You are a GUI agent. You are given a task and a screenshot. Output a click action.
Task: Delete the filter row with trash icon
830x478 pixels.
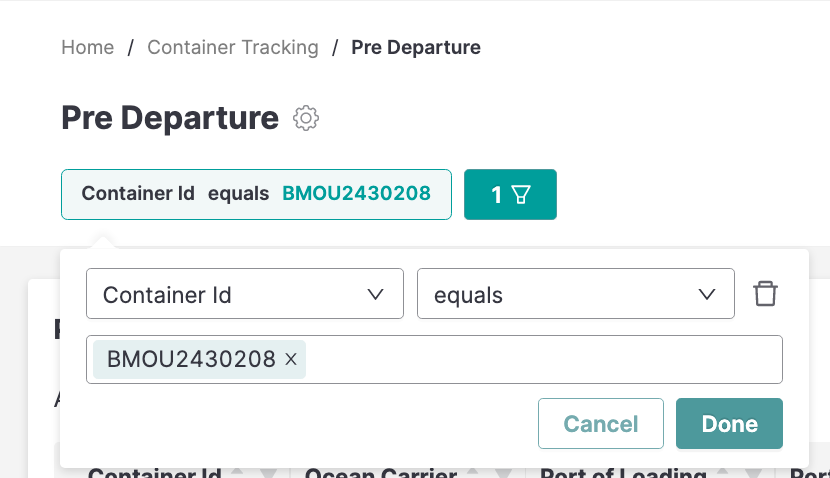point(765,294)
